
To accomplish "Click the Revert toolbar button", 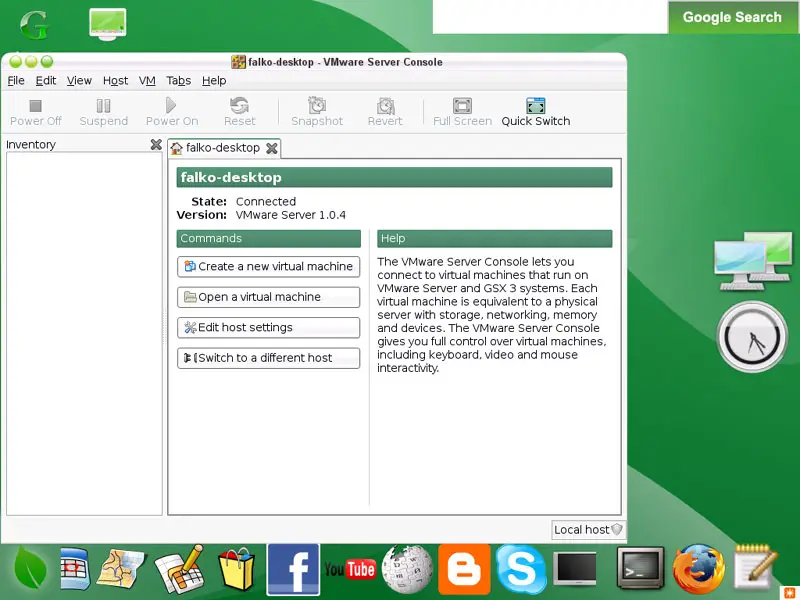I will pos(385,112).
